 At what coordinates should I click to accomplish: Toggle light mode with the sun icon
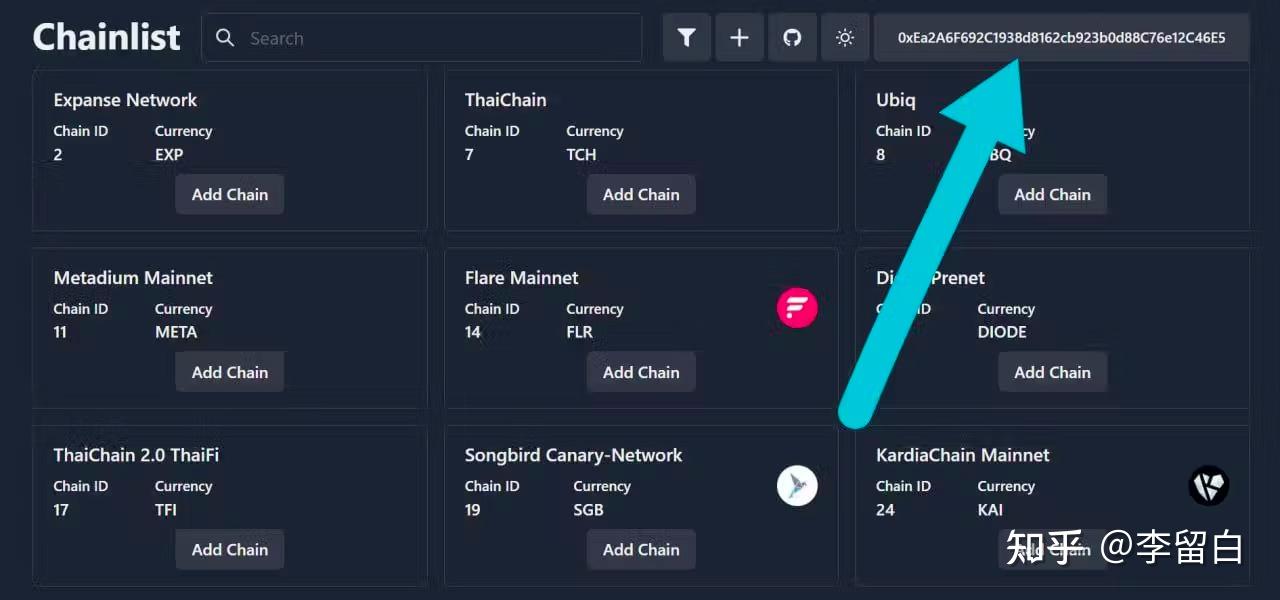pos(845,37)
